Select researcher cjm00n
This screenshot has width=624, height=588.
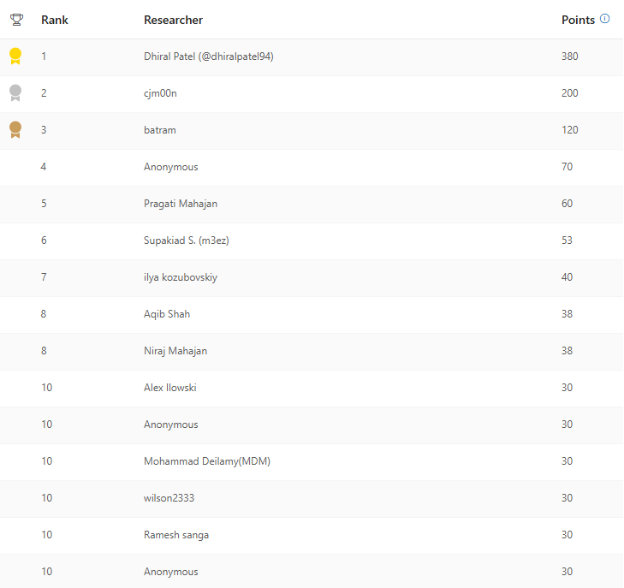click(162, 93)
